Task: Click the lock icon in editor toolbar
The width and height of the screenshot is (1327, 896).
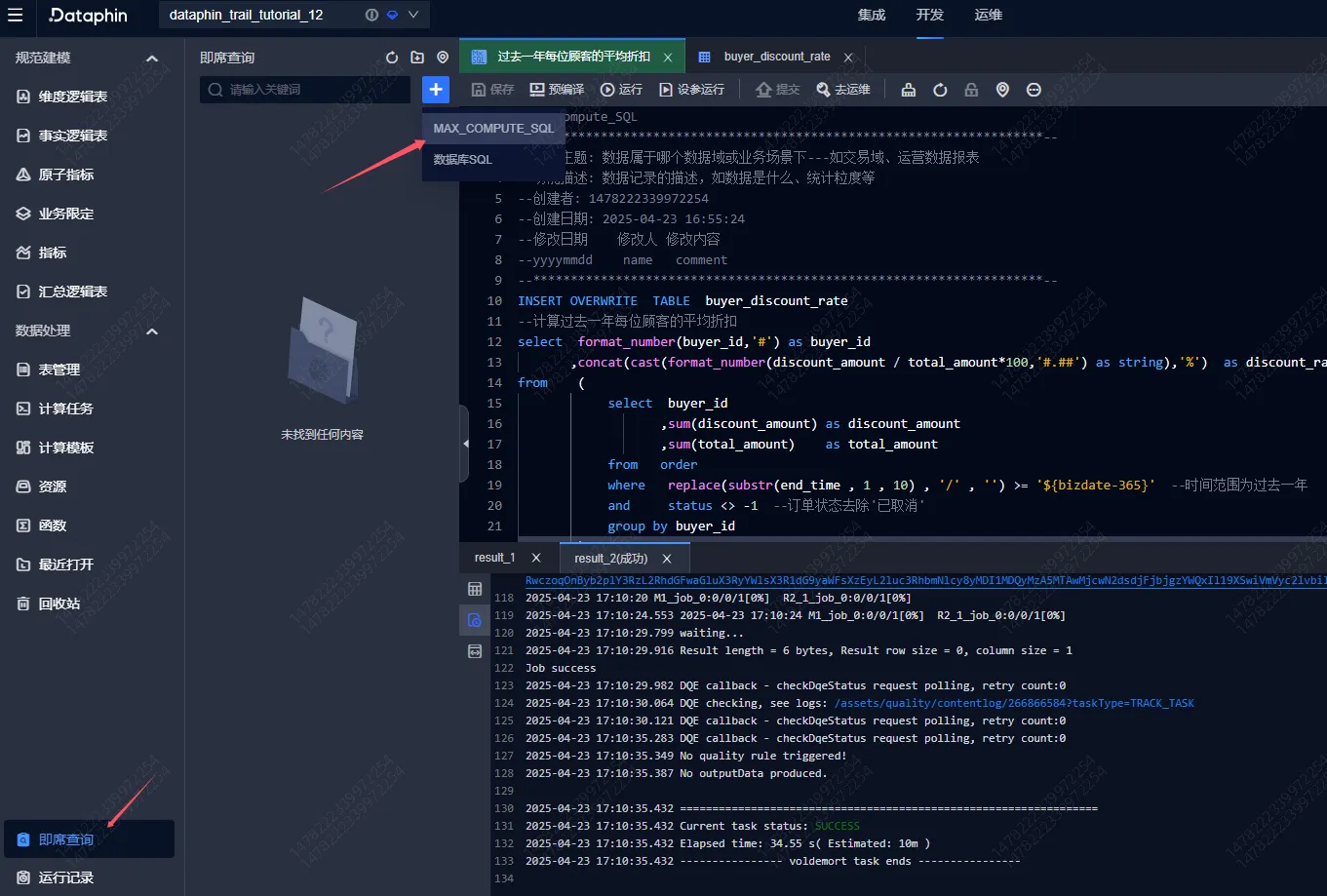Action: tap(971, 90)
